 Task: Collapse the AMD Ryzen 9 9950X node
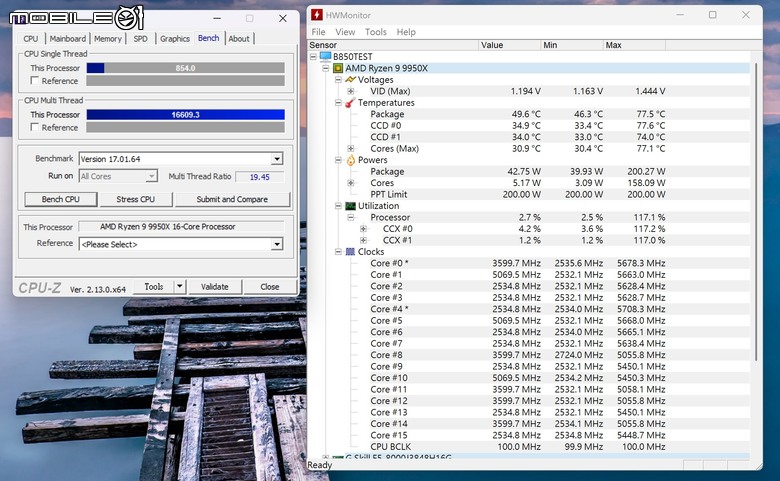pyautogui.click(x=326, y=68)
